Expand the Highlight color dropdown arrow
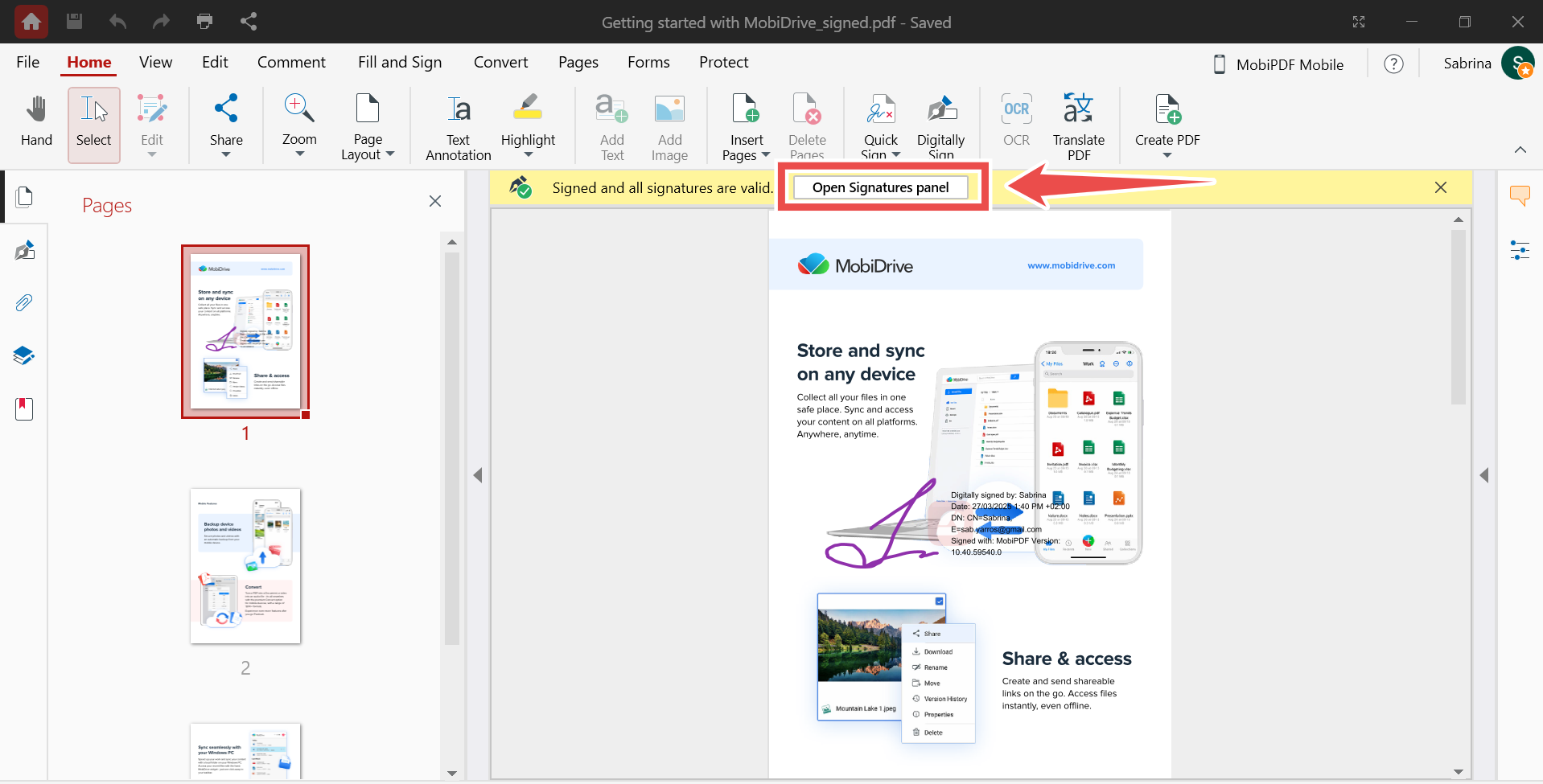 [x=528, y=155]
